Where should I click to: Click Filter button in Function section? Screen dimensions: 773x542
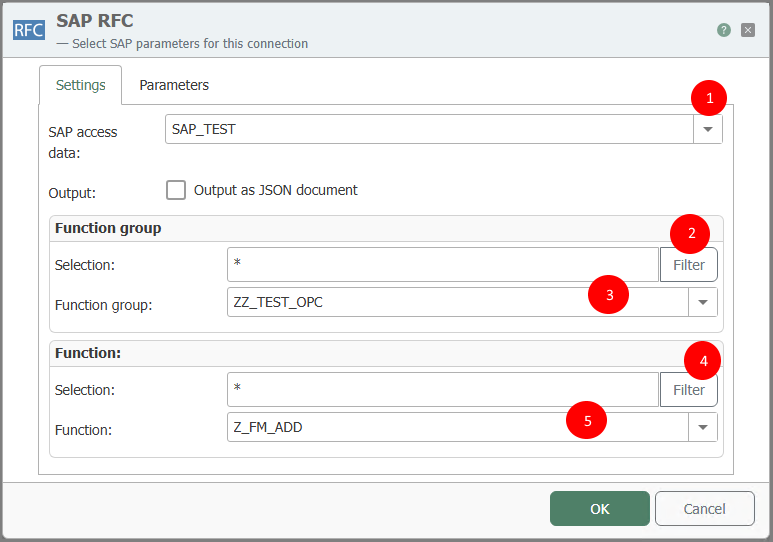(688, 390)
